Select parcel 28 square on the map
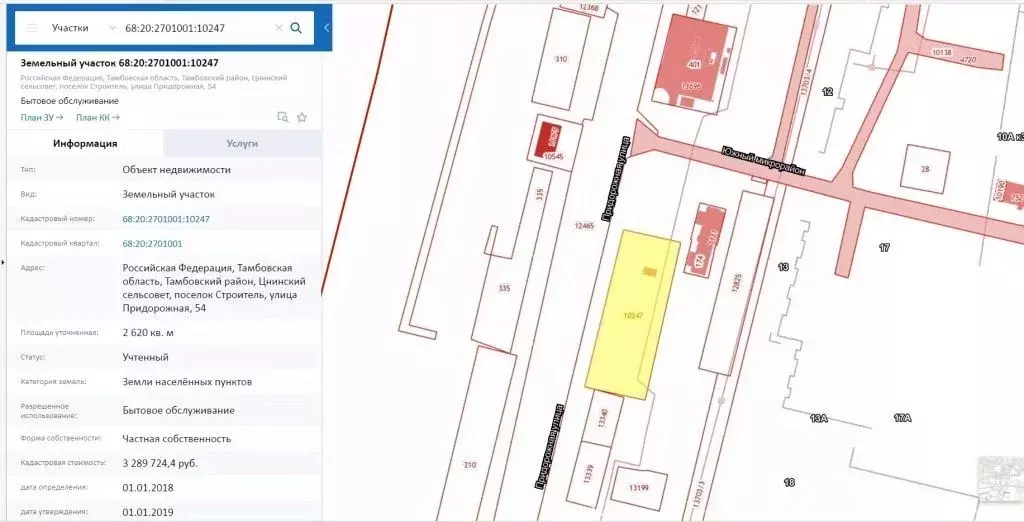The width and height of the screenshot is (1024, 522). click(x=925, y=168)
